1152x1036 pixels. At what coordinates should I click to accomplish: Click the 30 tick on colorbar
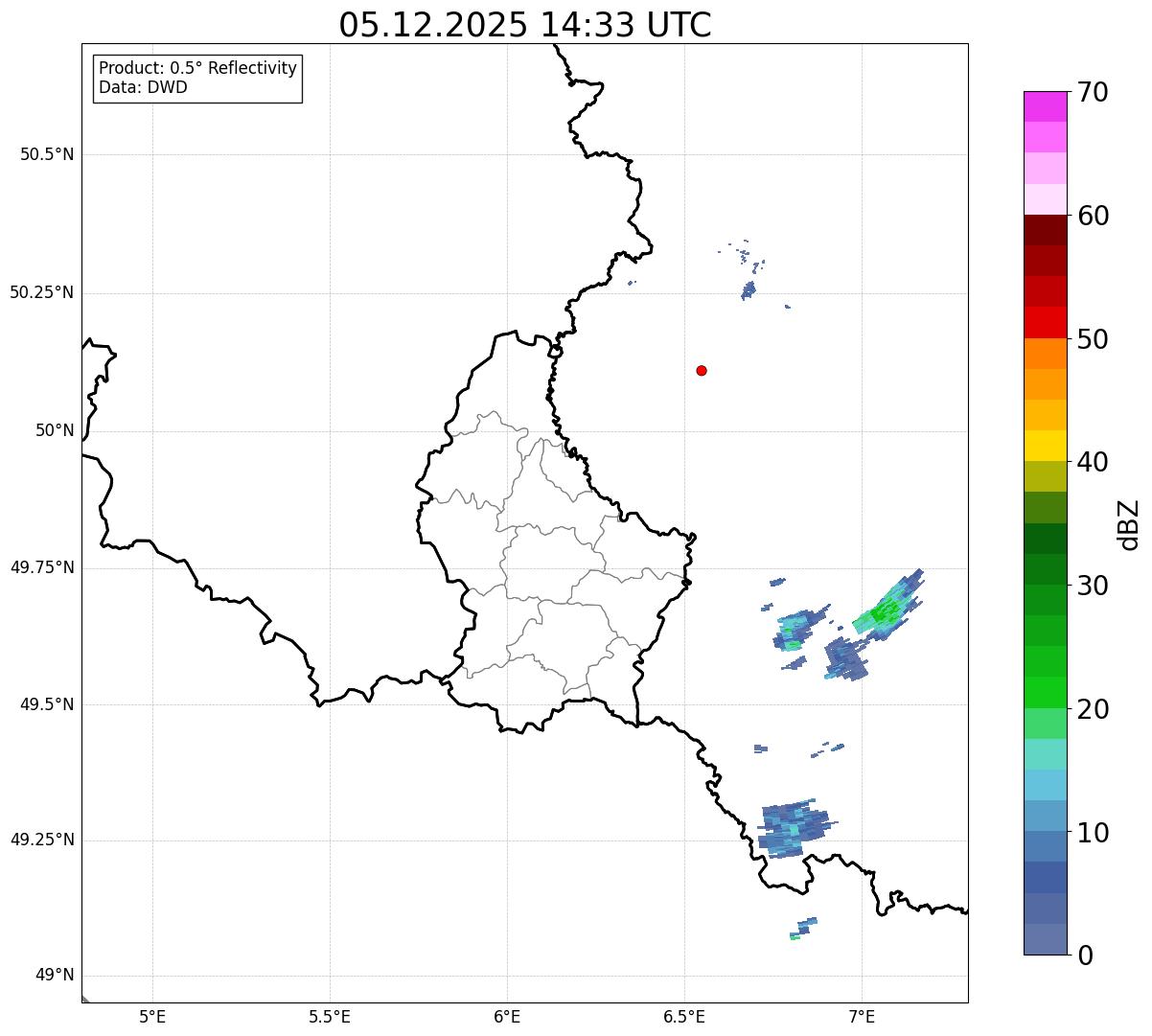click(1093, 586)
